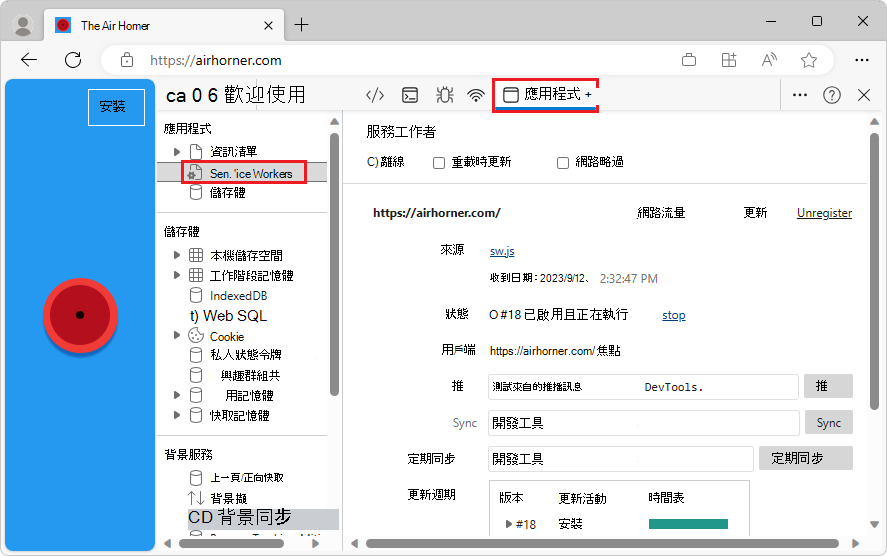Open the browser app install icon
Screen dimensions: 887x556
tap(689, 60)
